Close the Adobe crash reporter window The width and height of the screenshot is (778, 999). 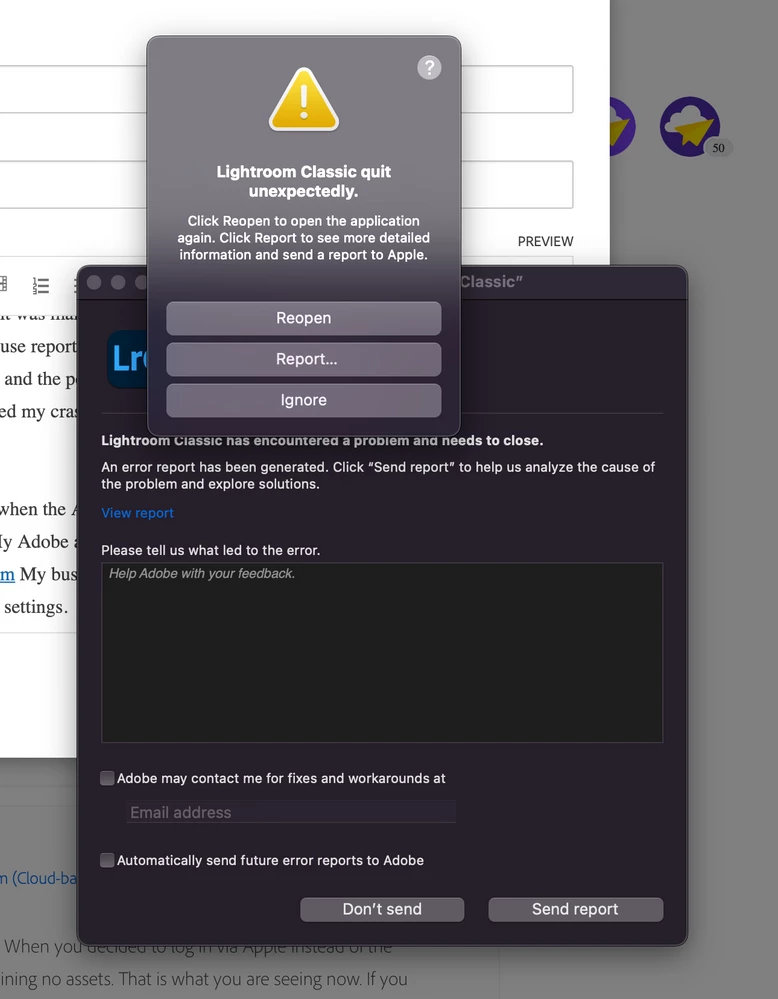(x=94, y=282)
